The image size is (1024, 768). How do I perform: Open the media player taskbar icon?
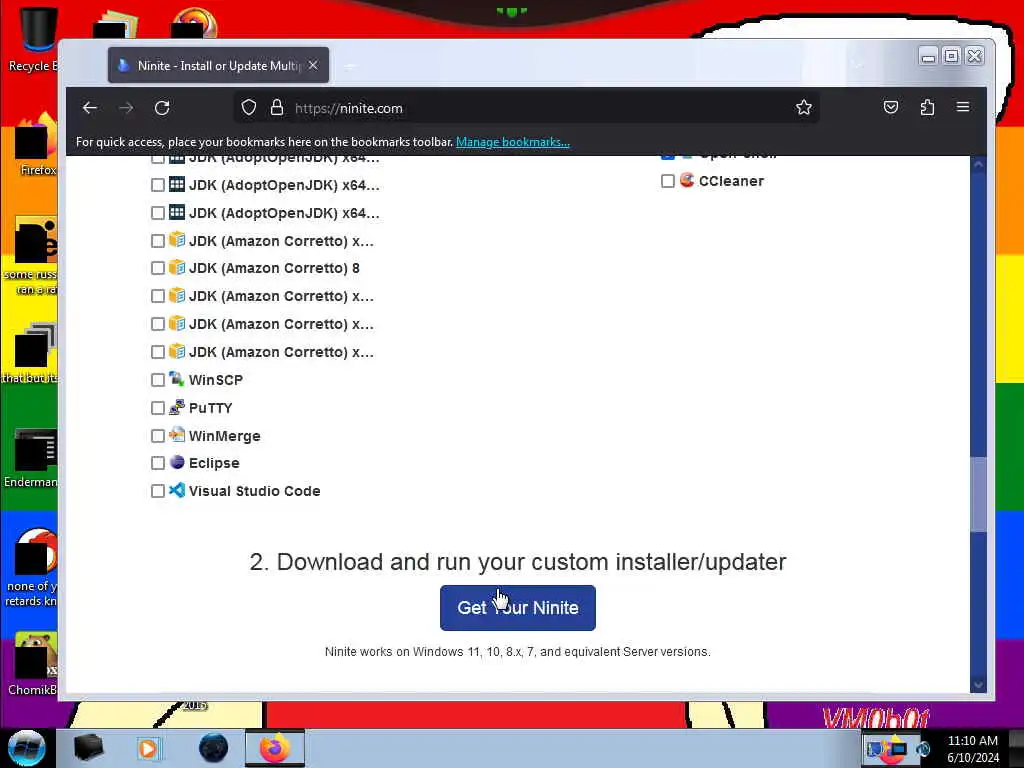[x=148, y=748]
